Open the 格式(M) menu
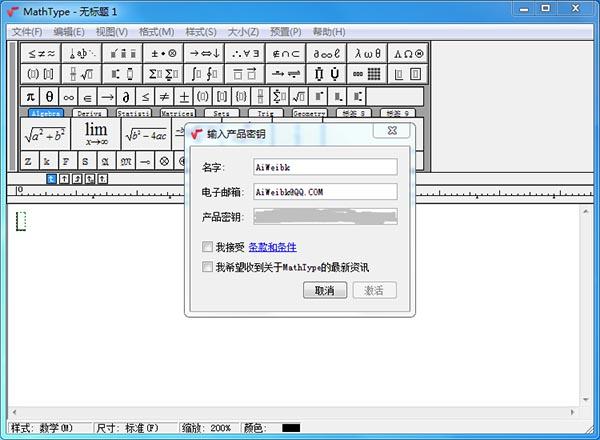The height and width of the screenshot is (440, 600). [156, 32]
